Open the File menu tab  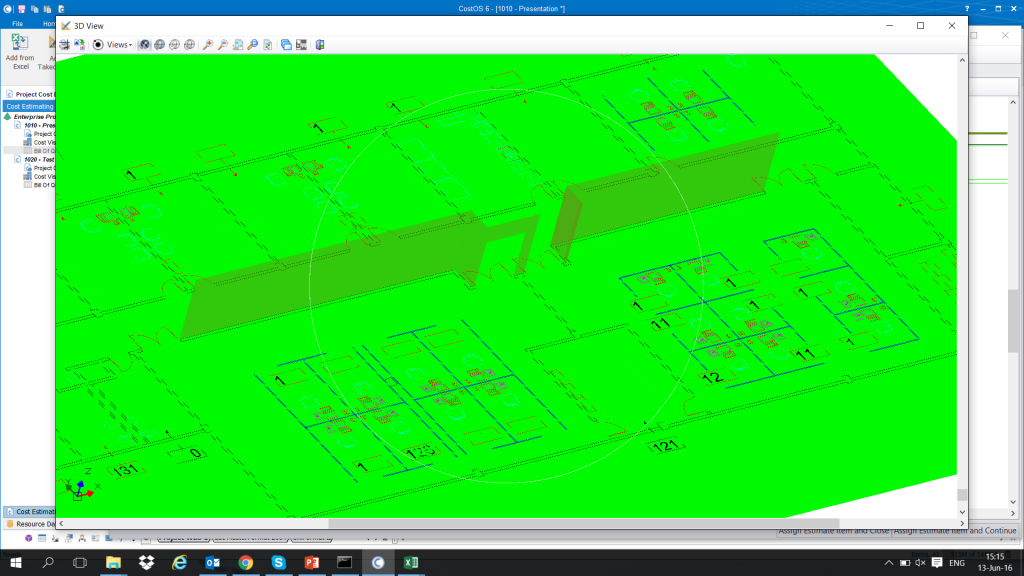(x=18, y=23)
